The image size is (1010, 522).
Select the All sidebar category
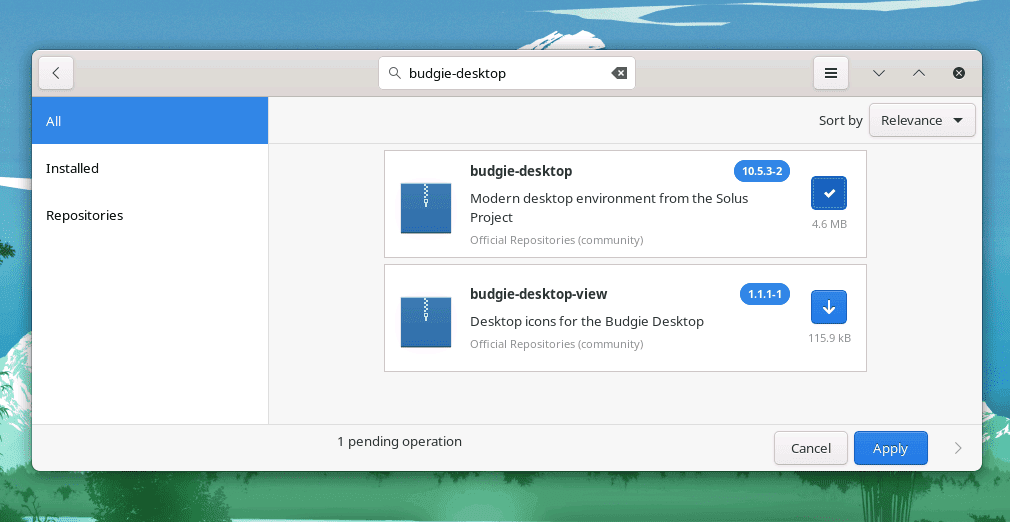pyautogui.click(x=150, y=121)
